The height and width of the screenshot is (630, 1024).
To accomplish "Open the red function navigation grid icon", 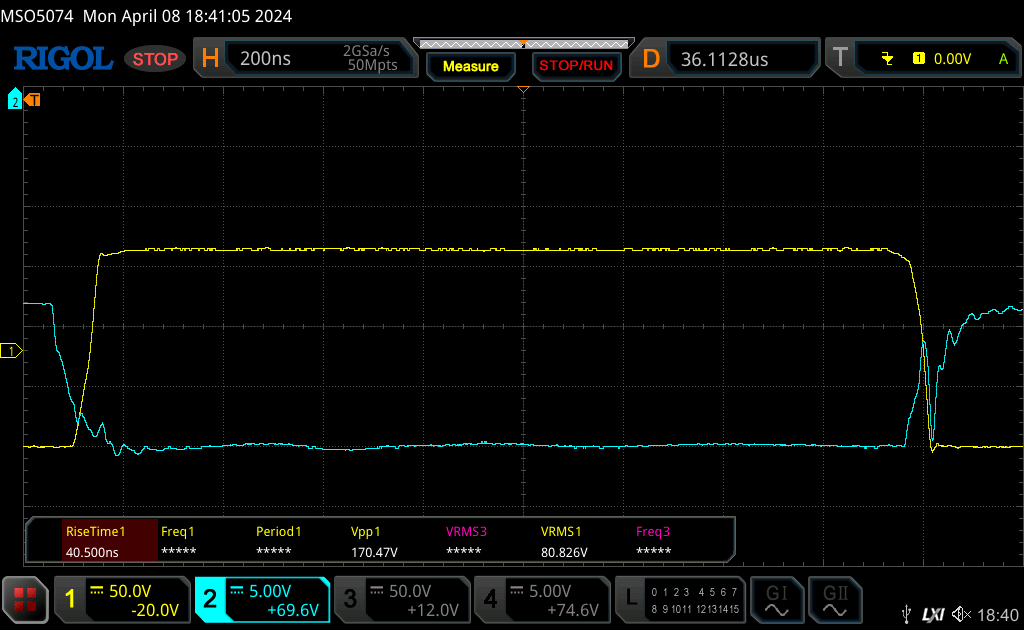I will click(x=25, y=599).
